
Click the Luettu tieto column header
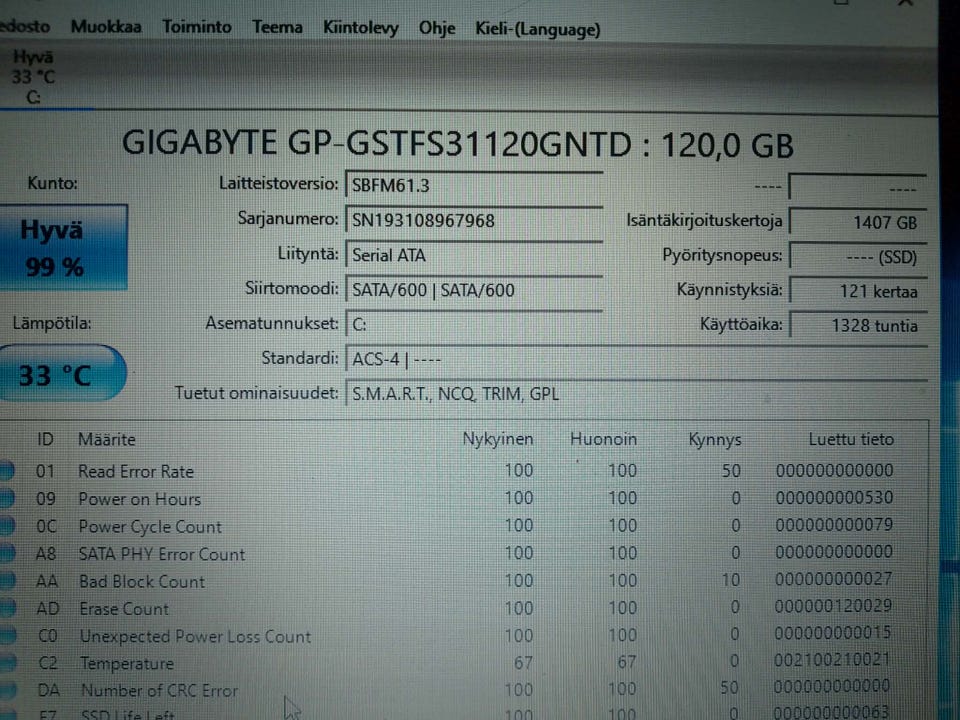[x=850, y=439]
